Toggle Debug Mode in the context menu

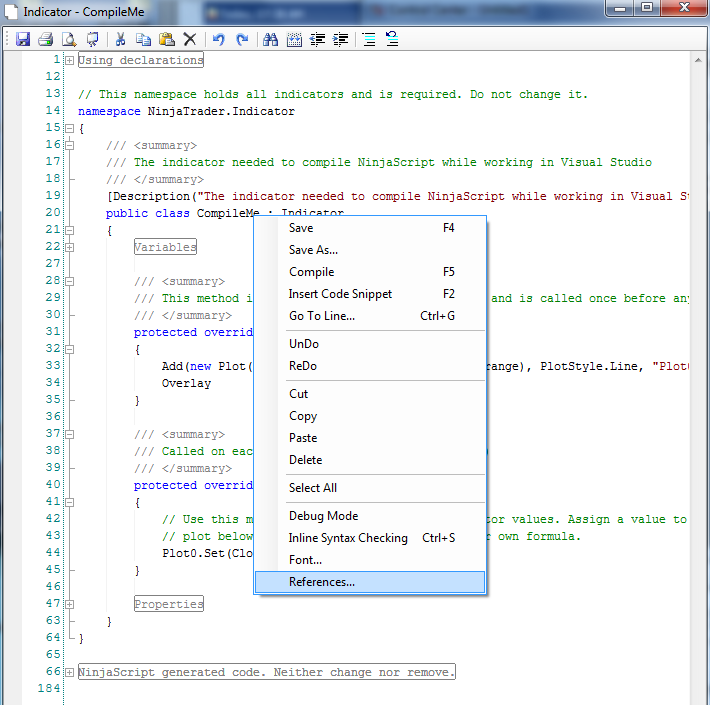pyautogui.click(x=370, y=516)
